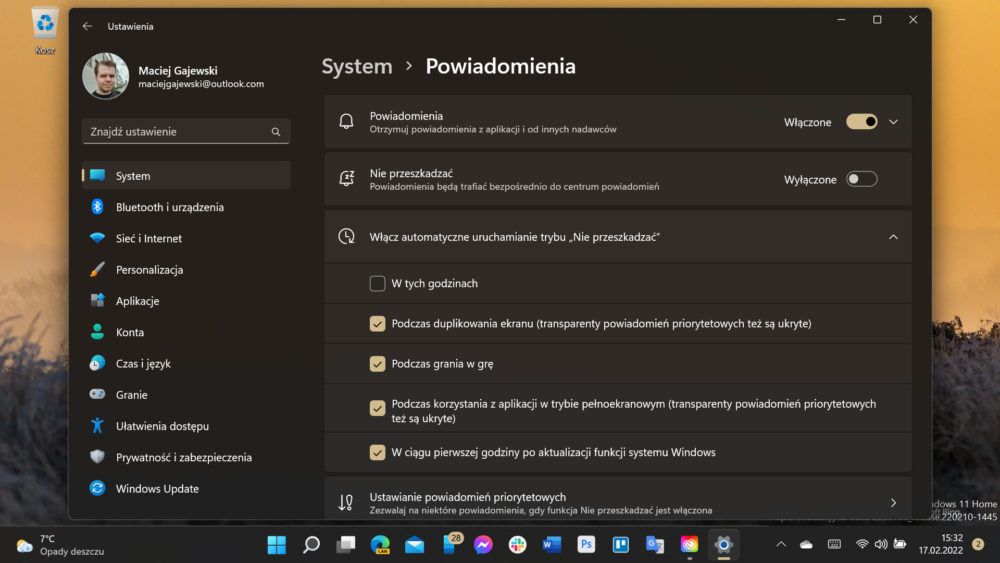
Task: Show hidden tray icons chevron
Action: (x=781, y=545)
